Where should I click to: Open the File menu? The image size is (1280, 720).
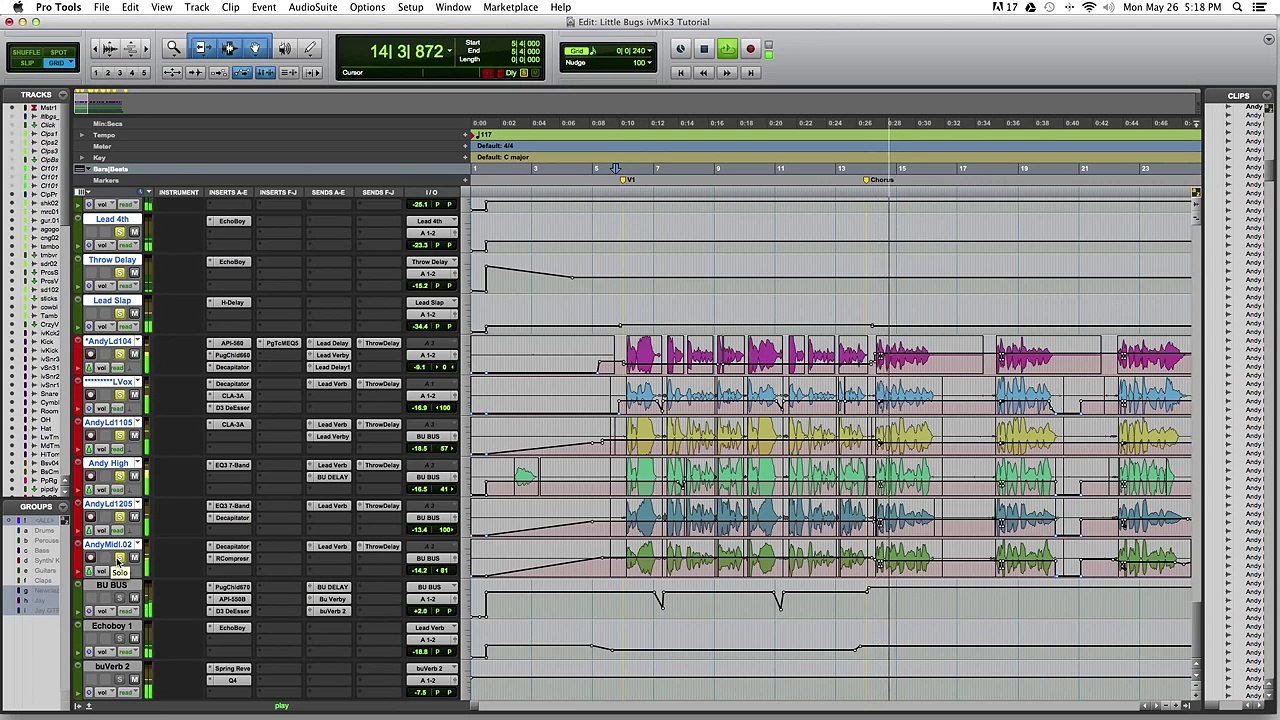click(101, 7)
